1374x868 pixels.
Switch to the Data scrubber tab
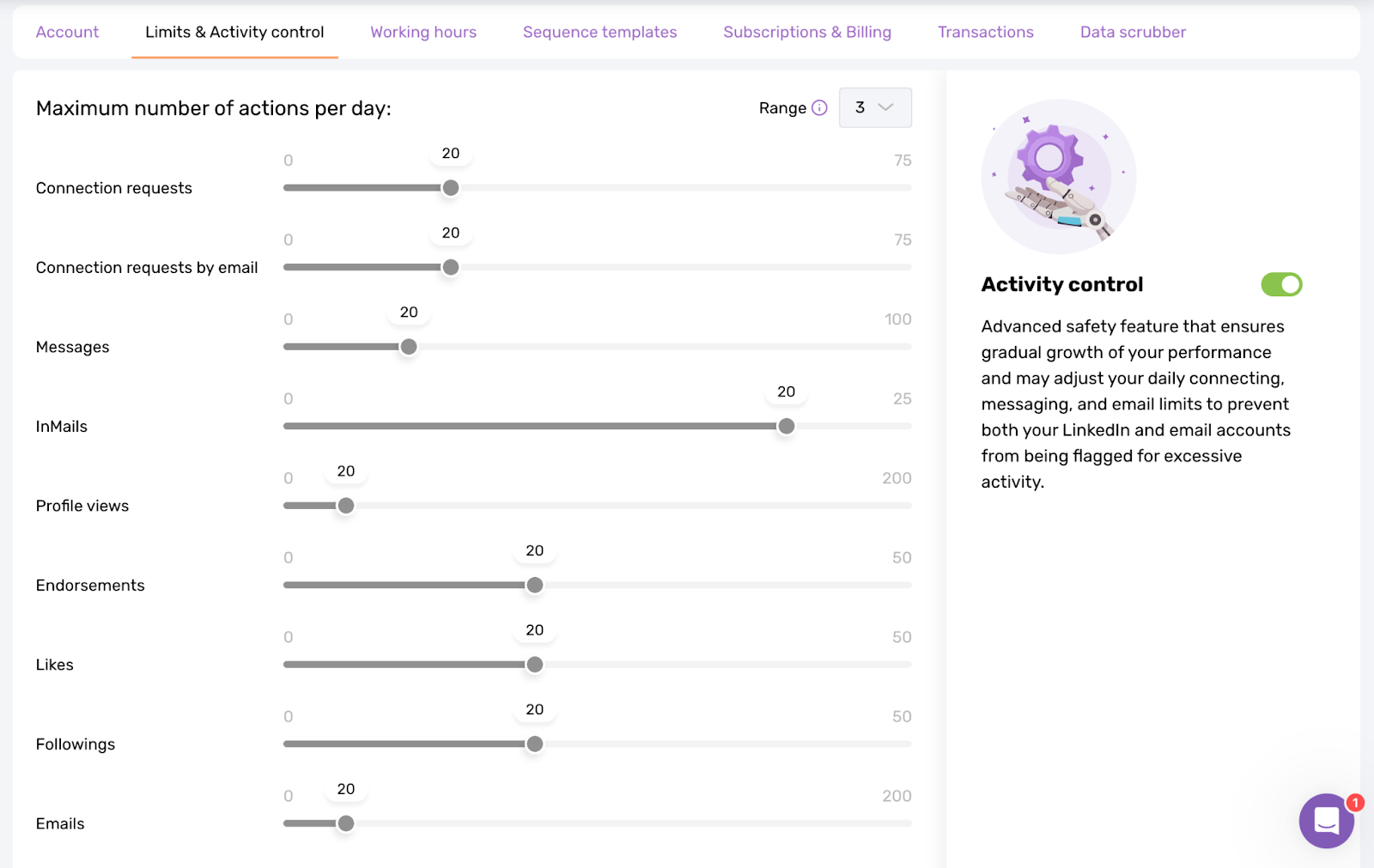[1132, 32]
